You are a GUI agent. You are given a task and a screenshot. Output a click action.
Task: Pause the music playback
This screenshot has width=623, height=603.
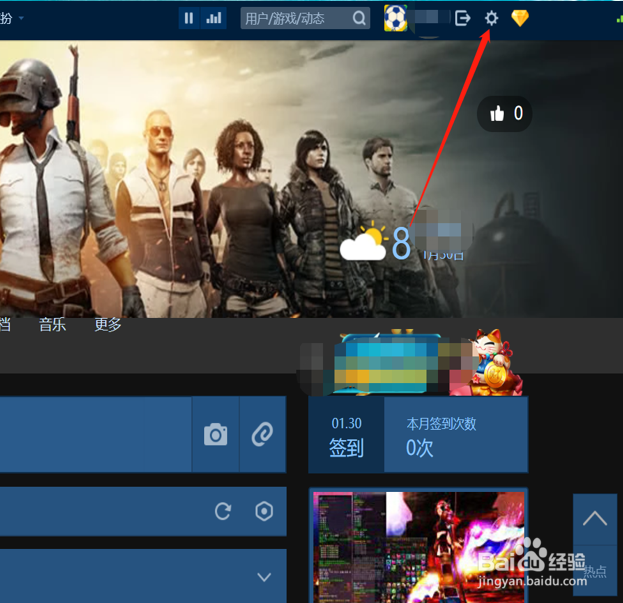(x=189, y=18)
